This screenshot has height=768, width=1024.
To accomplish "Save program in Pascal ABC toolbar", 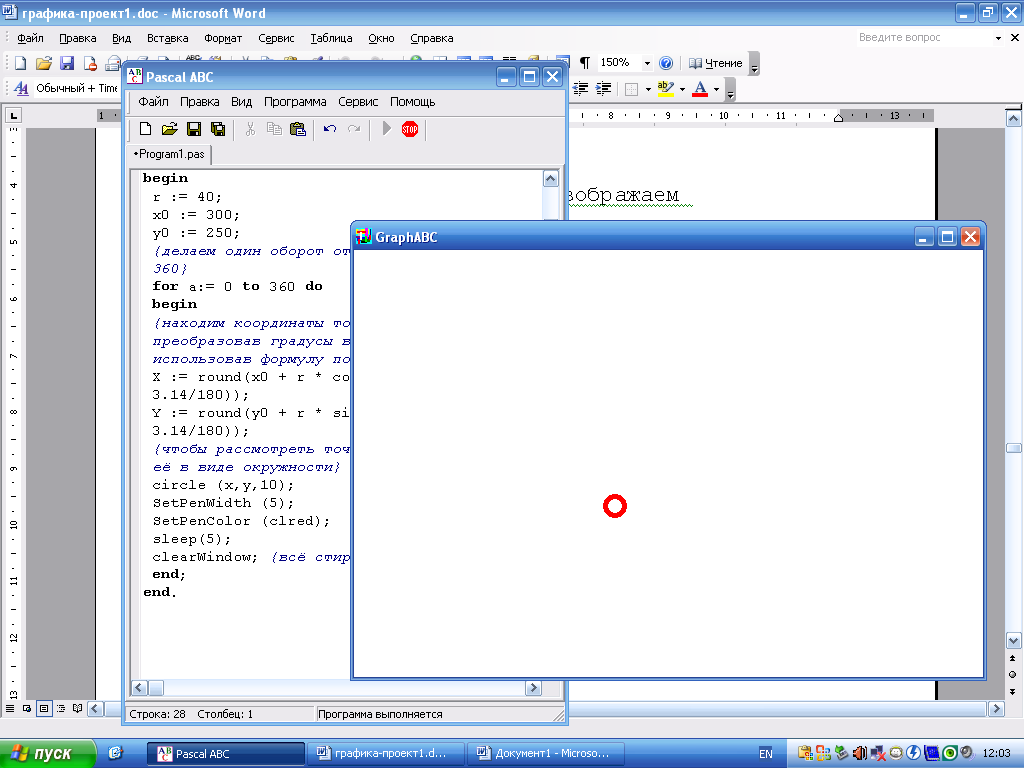I will 194,129.
